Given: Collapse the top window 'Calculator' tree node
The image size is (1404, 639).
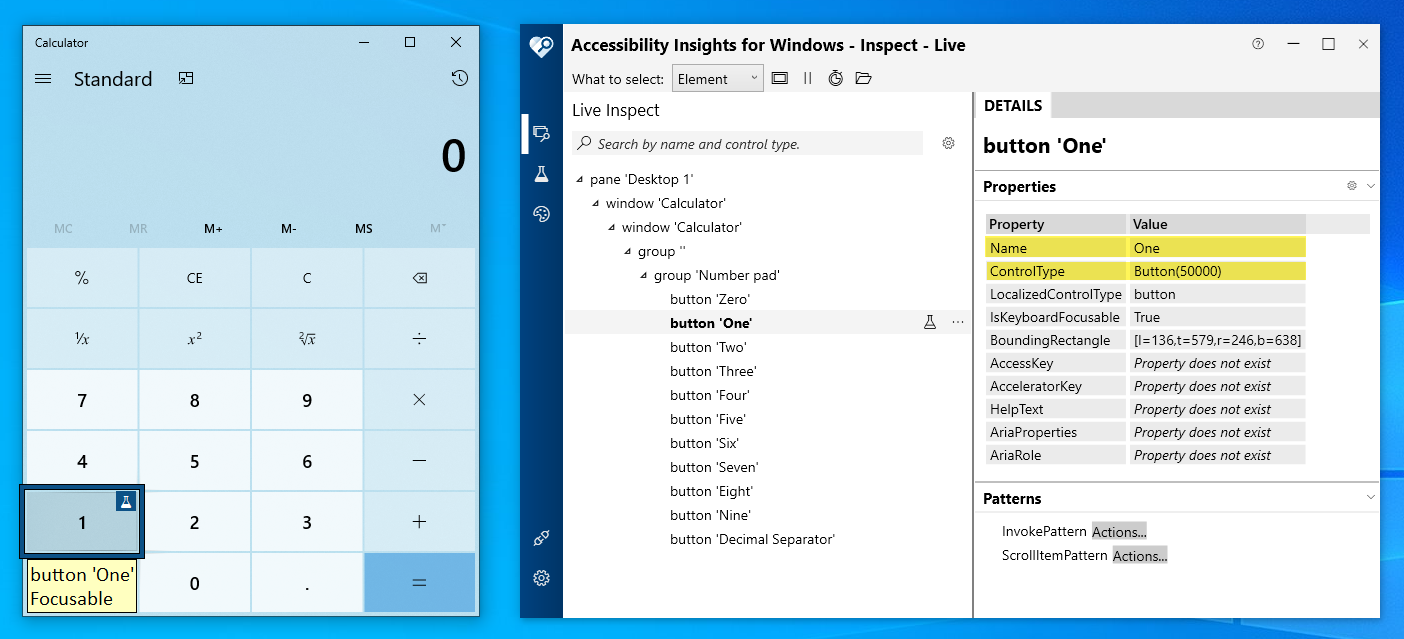Looking at the screenshot, I should point(596,204).
